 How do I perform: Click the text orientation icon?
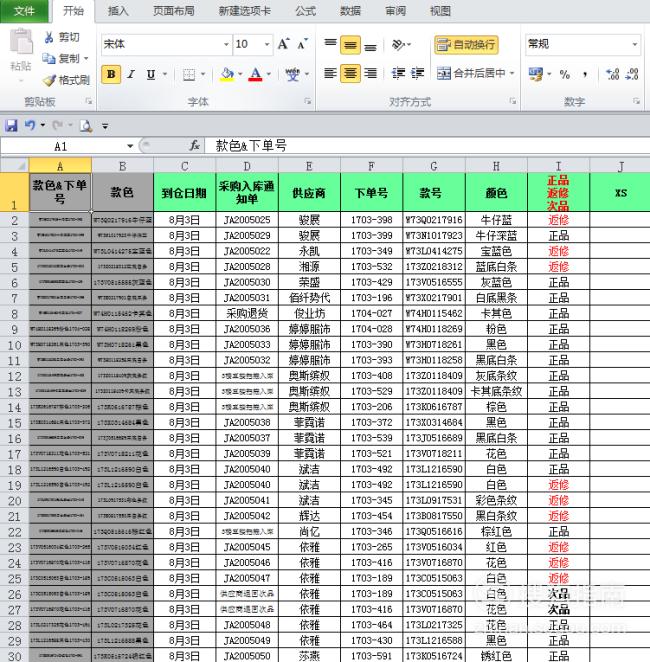(398, 44)
